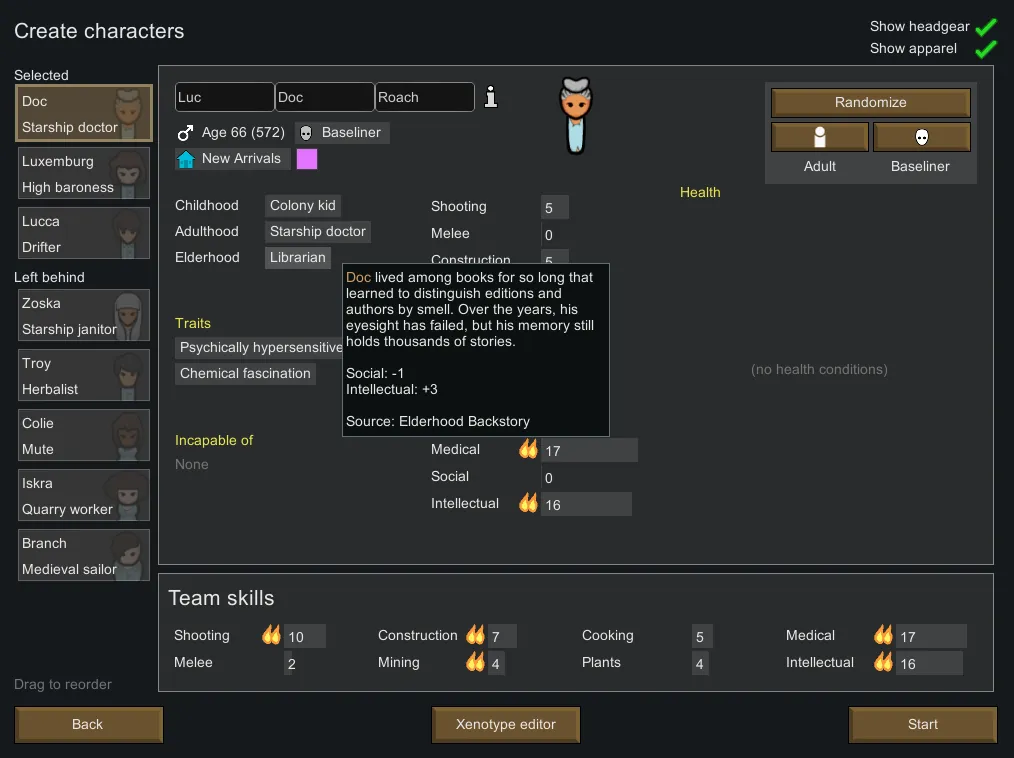Click Doc's character portrait sprite
This screenshot has height=758, width=1014.
(575, 116)
